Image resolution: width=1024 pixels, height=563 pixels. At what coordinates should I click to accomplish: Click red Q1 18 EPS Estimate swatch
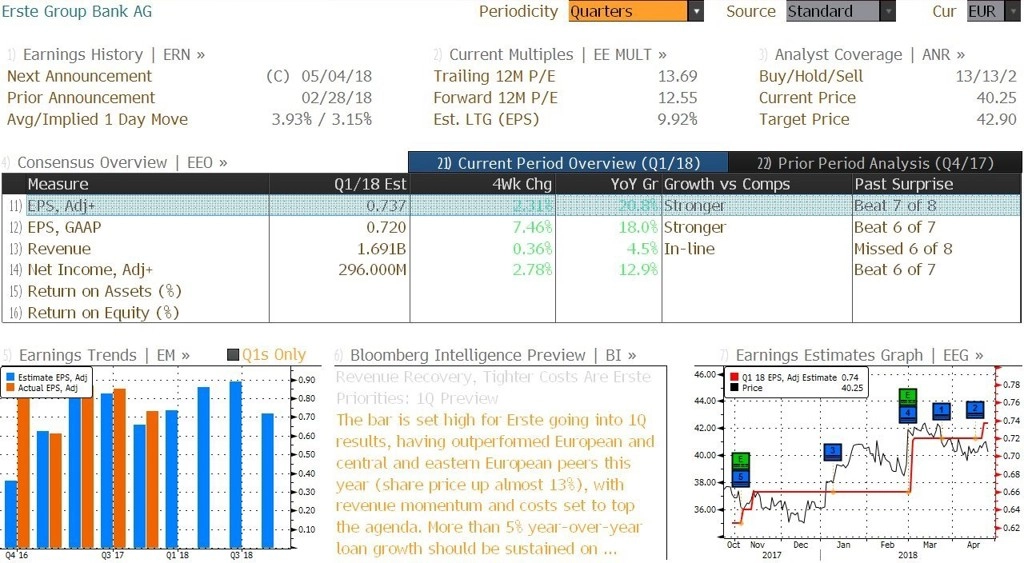pyautogui.click(x=735, y=378)
